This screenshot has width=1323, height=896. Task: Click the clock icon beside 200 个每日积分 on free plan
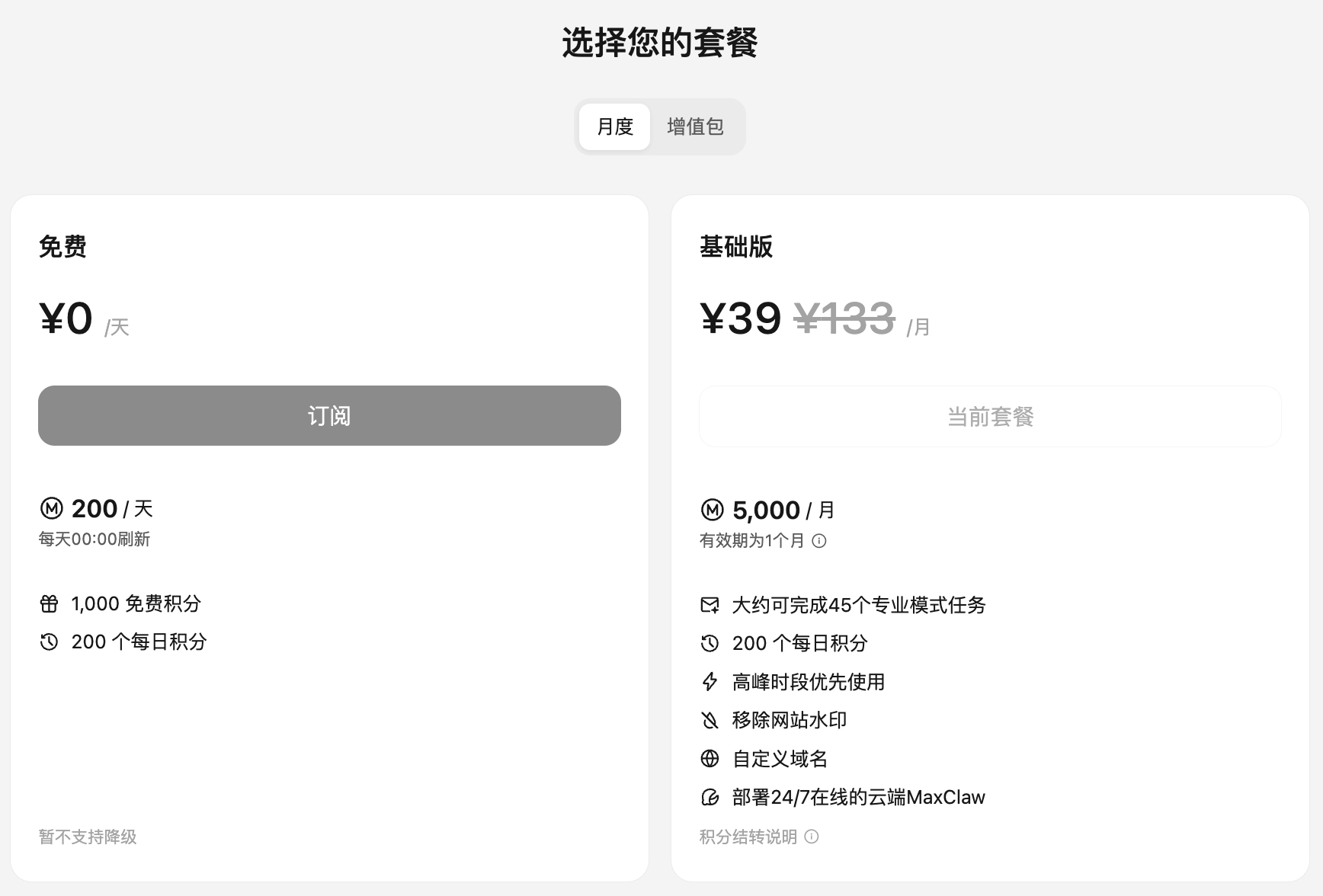click(x=49, y=642)
